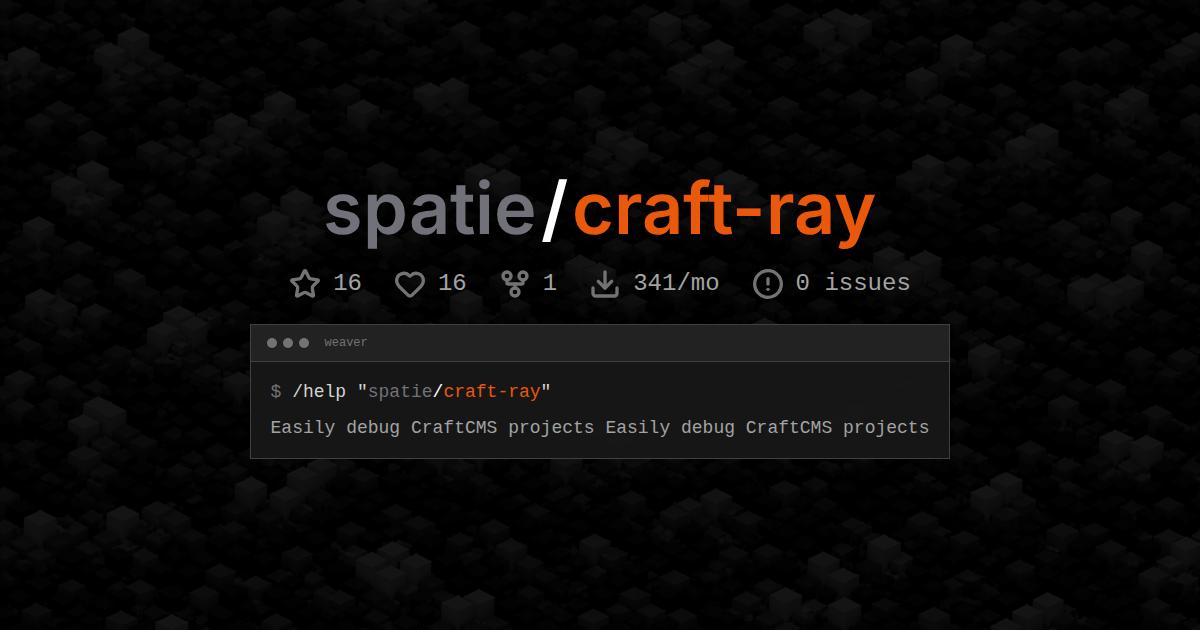Select the fork network icon
Viewport: 1200px width, 630px height.
[513, 283]
